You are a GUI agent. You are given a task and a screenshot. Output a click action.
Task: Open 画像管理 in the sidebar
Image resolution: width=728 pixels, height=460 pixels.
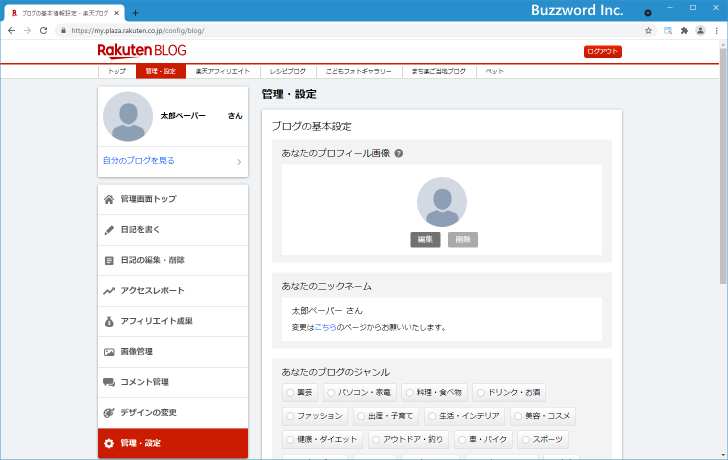click(173, 352)
